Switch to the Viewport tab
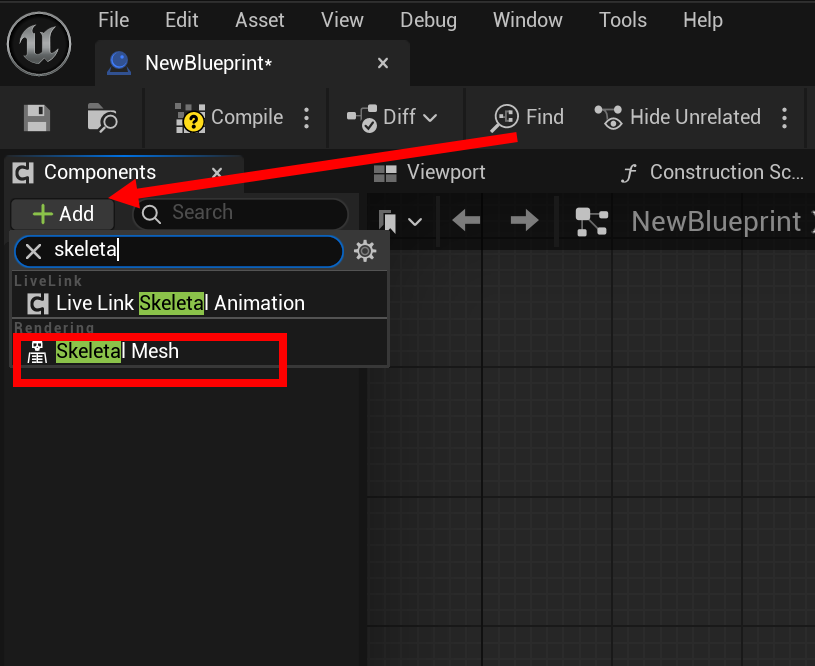Screen dimensions: 815x666 coord(429,172)
